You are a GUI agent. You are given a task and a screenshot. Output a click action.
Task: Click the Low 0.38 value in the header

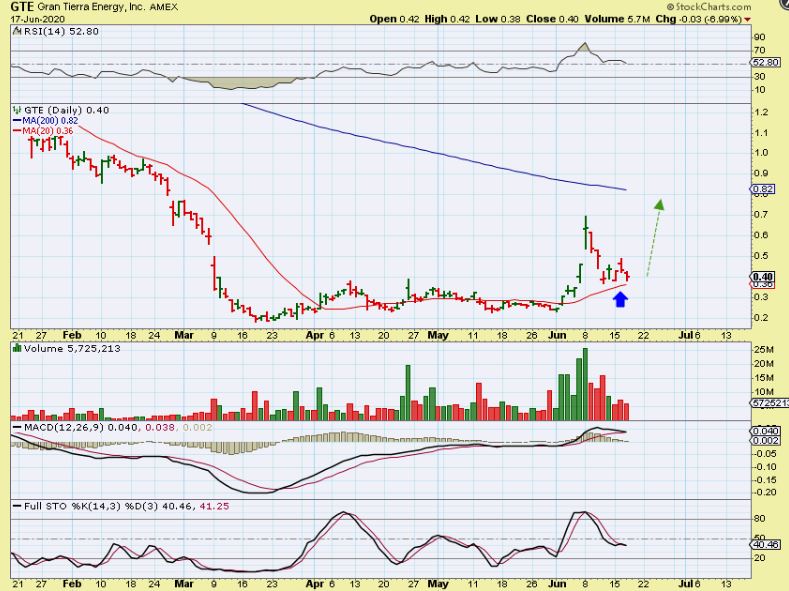point(498,19)
